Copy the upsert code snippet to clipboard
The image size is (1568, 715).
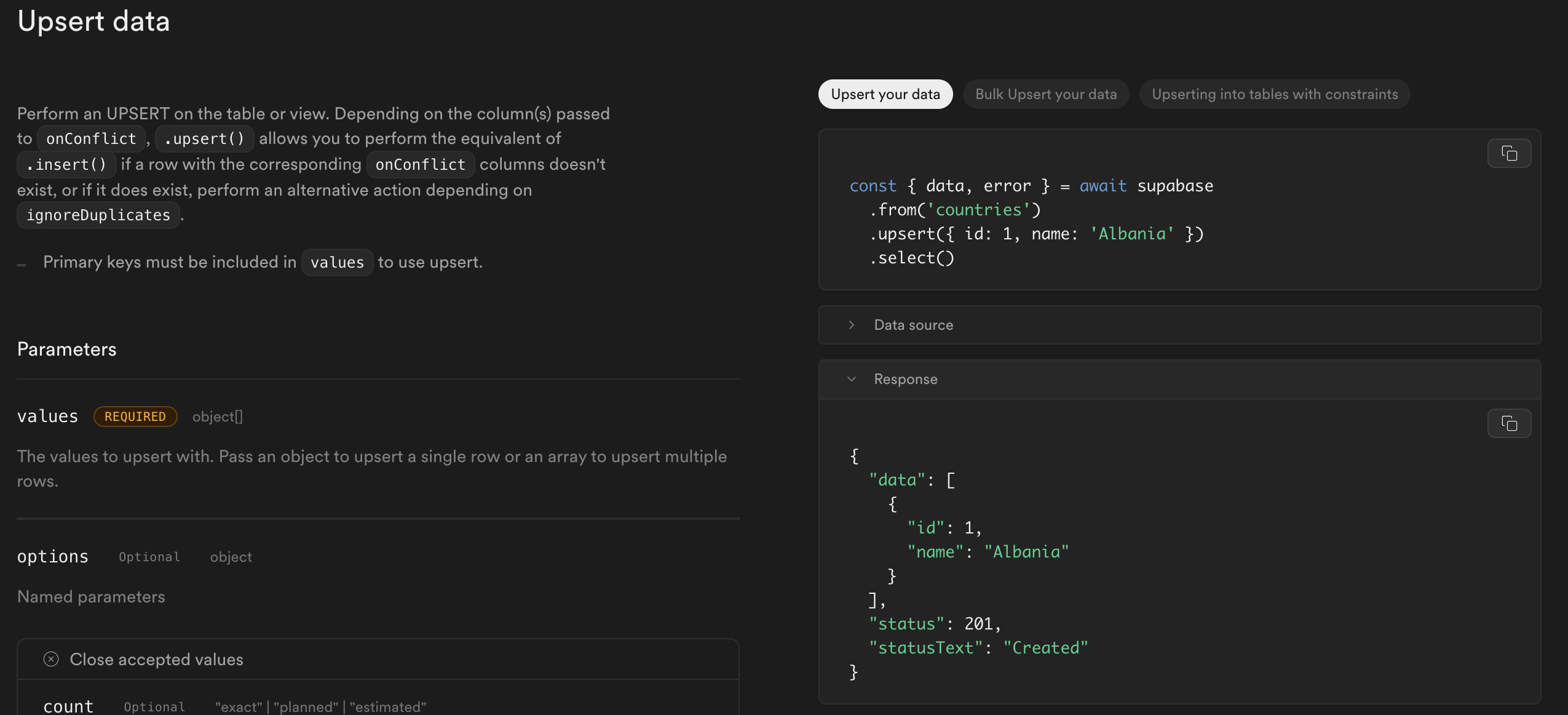coord(1510,153)
